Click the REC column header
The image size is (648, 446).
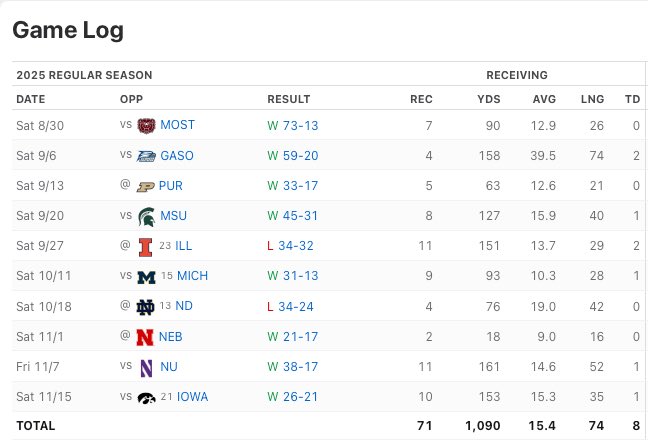(x=421, y=99)
